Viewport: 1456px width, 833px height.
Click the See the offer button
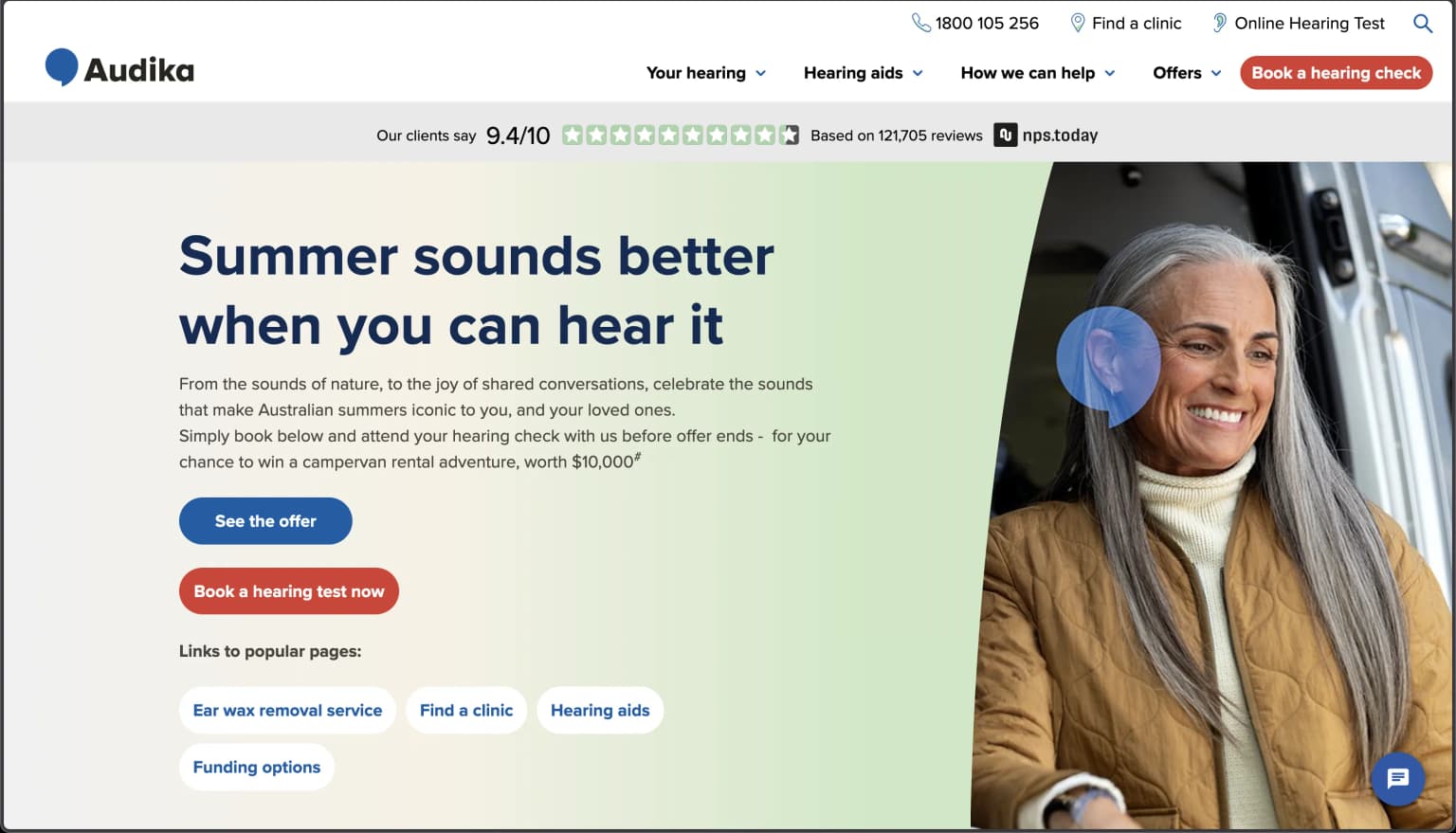coord(265,521)
